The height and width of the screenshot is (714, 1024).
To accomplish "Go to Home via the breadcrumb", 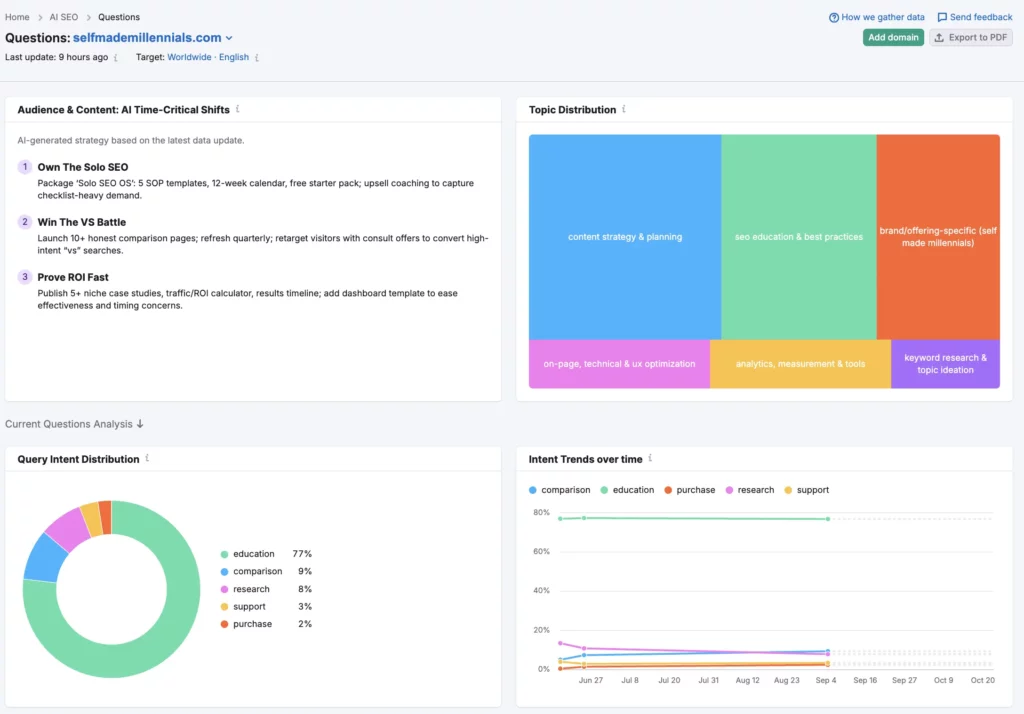I will pyautogui.click(x=17, y=16).
